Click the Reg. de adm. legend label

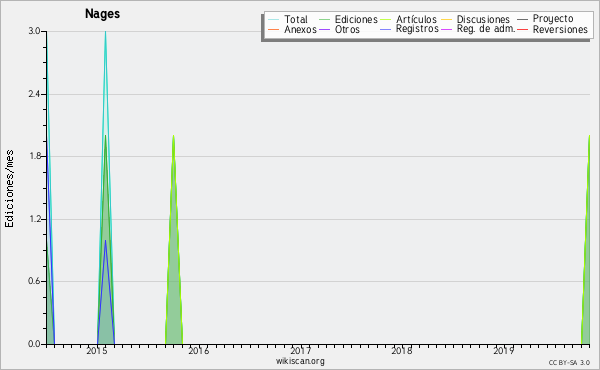click(x=486, y=29)
